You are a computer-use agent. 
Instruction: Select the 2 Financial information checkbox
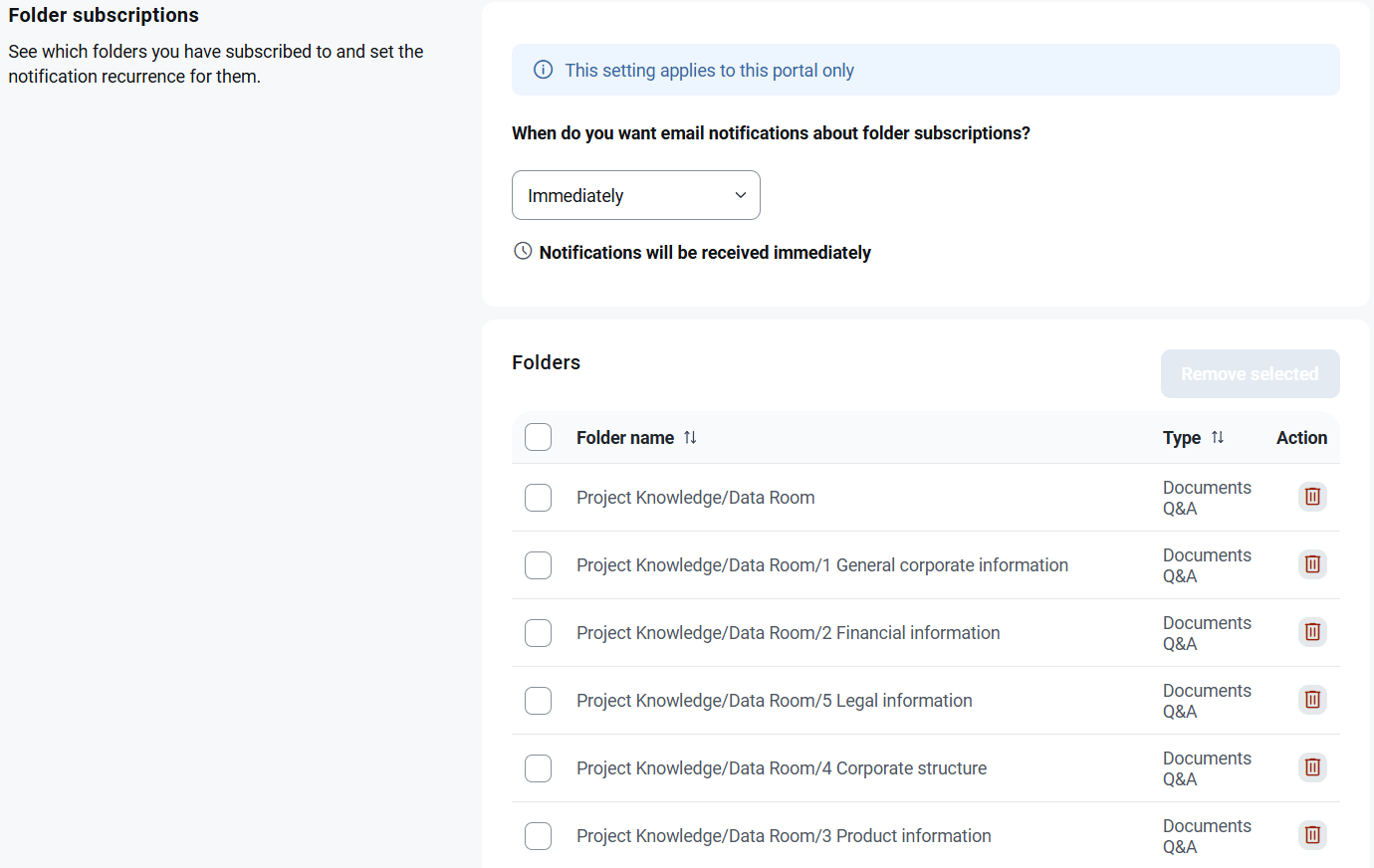[x=538, y=633]
